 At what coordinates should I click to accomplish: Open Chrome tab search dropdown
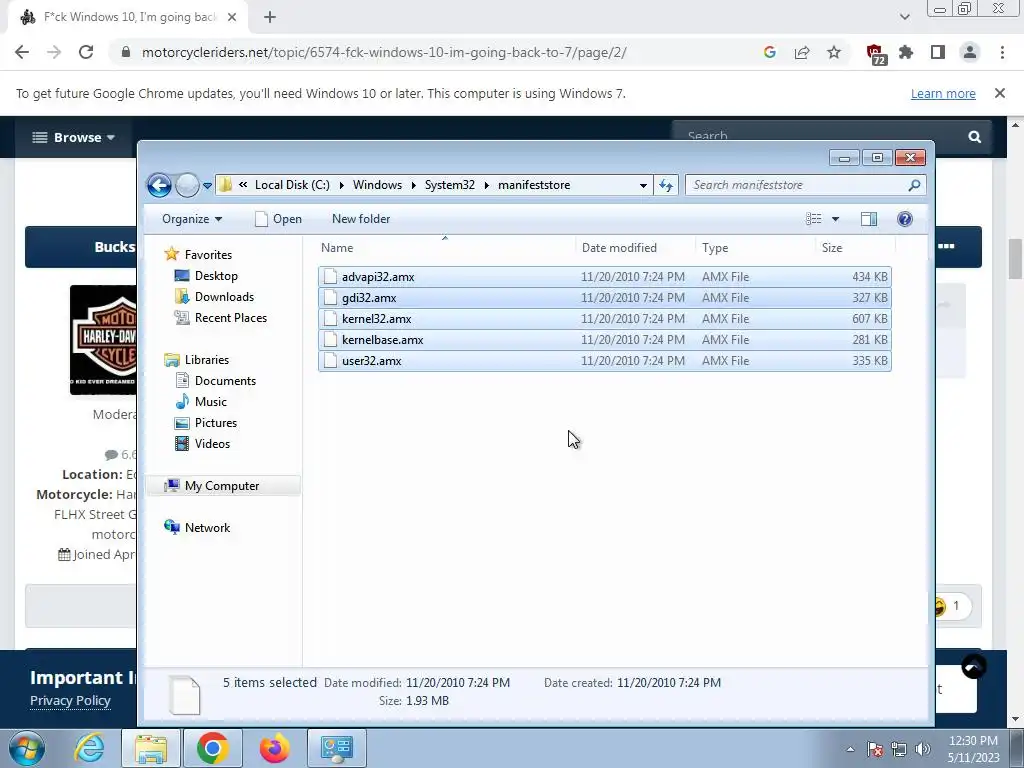coord(904,18)
